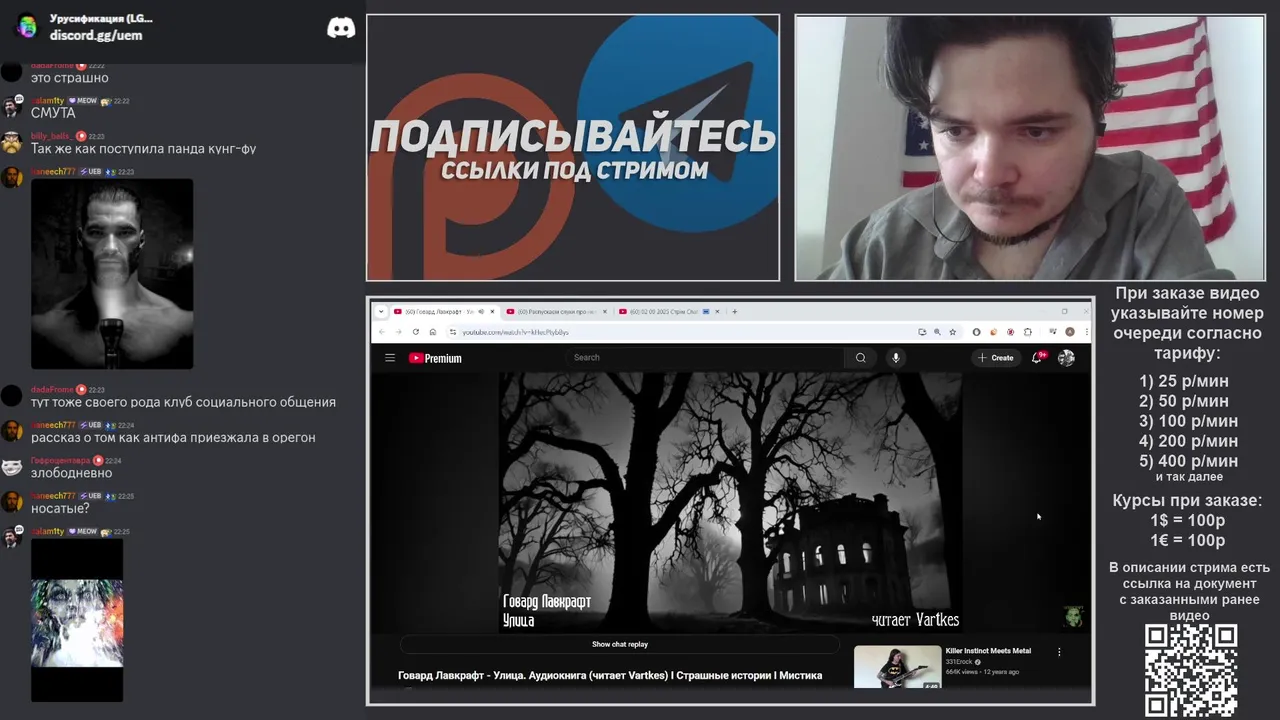
Task: Open YouTube account avatar menu
Action: (1066, 357)
